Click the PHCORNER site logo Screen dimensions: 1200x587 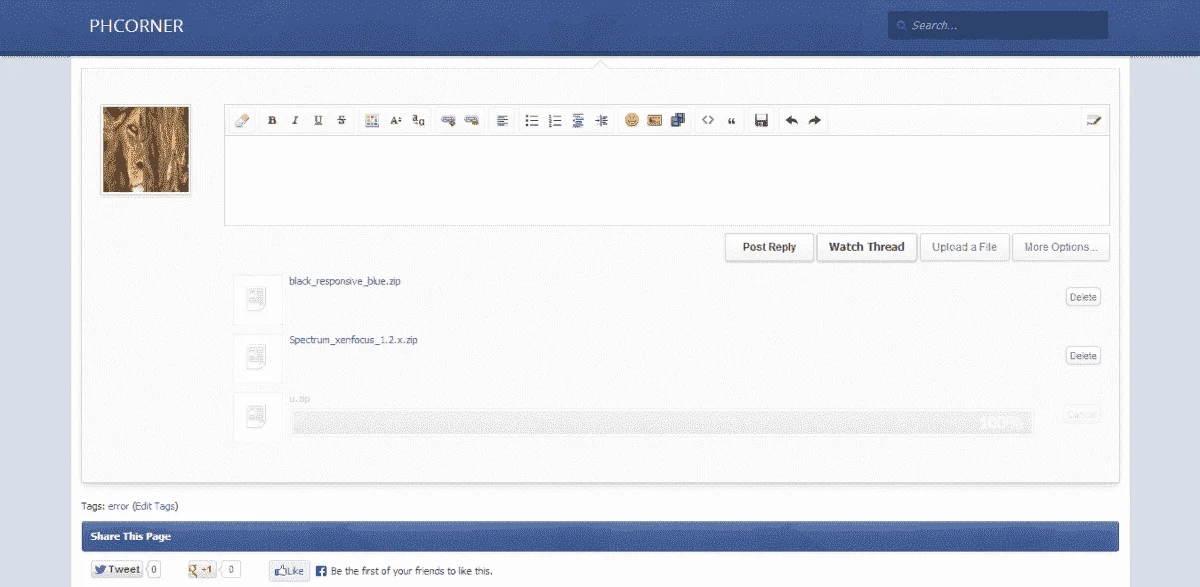(137, 26)
